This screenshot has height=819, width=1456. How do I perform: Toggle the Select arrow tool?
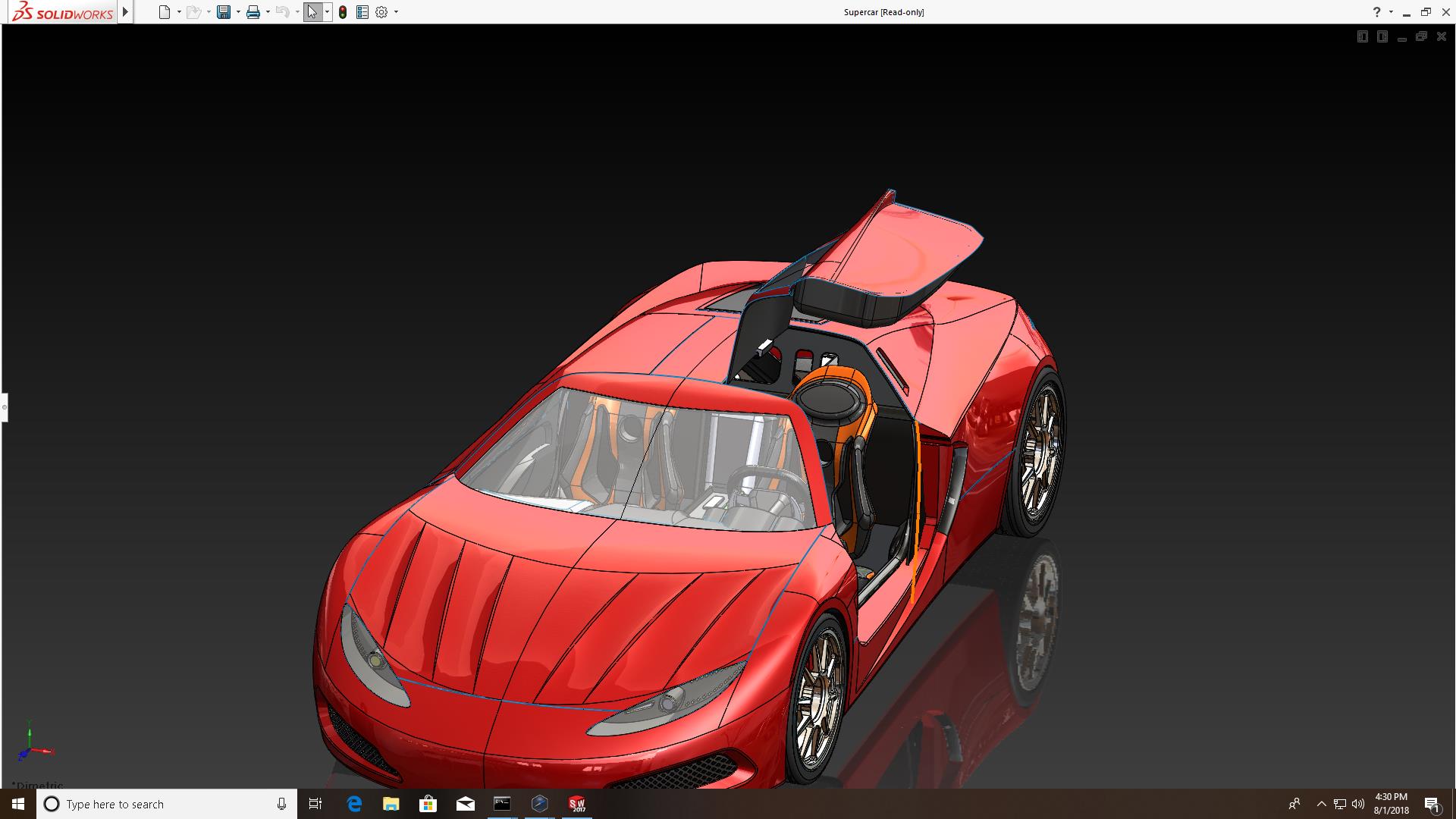click(312, 12)
